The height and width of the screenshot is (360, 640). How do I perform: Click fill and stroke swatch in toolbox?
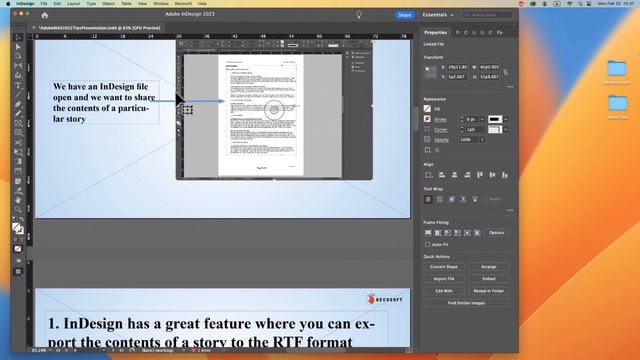coord(18,229)
